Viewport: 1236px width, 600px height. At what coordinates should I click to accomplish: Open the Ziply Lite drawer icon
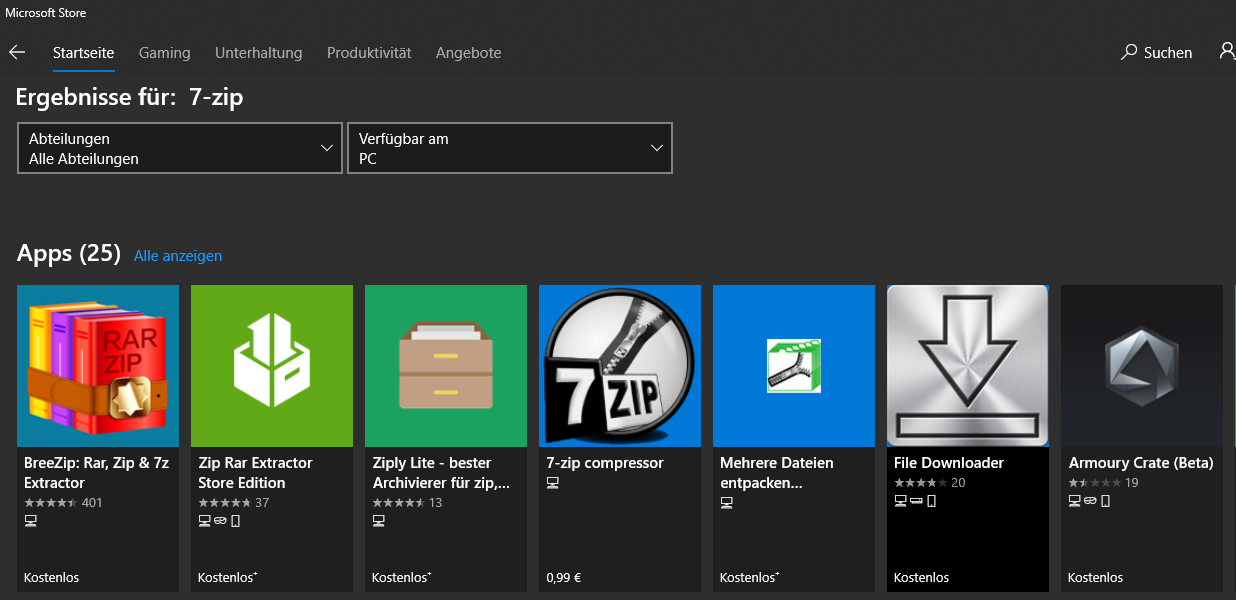tap(446, 366)
